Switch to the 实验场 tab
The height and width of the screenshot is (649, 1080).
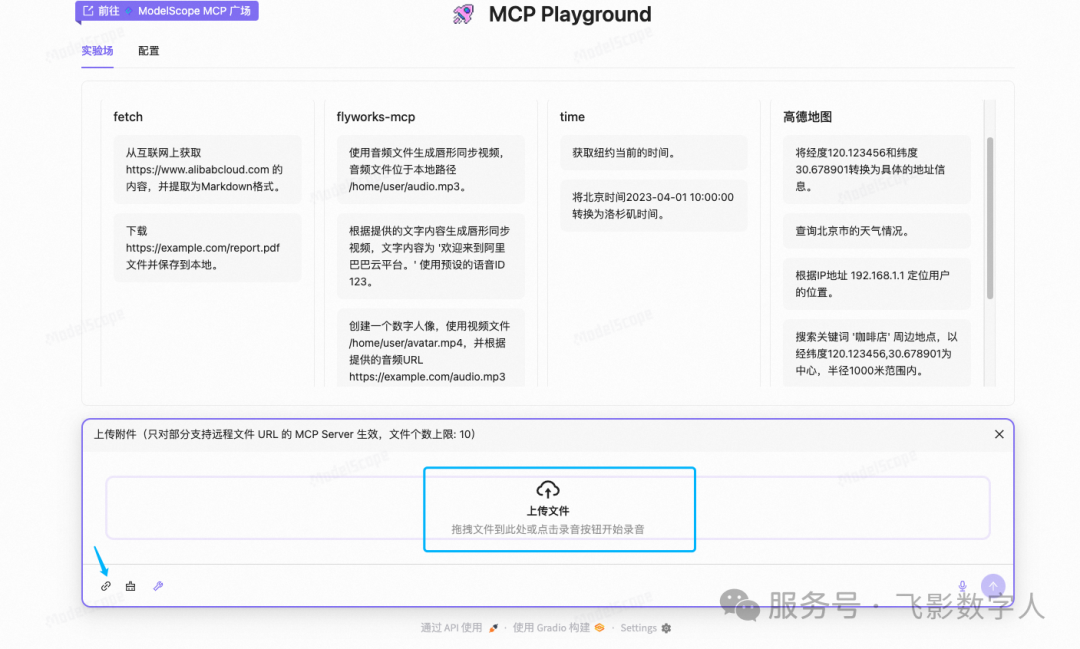pos(97,51)
